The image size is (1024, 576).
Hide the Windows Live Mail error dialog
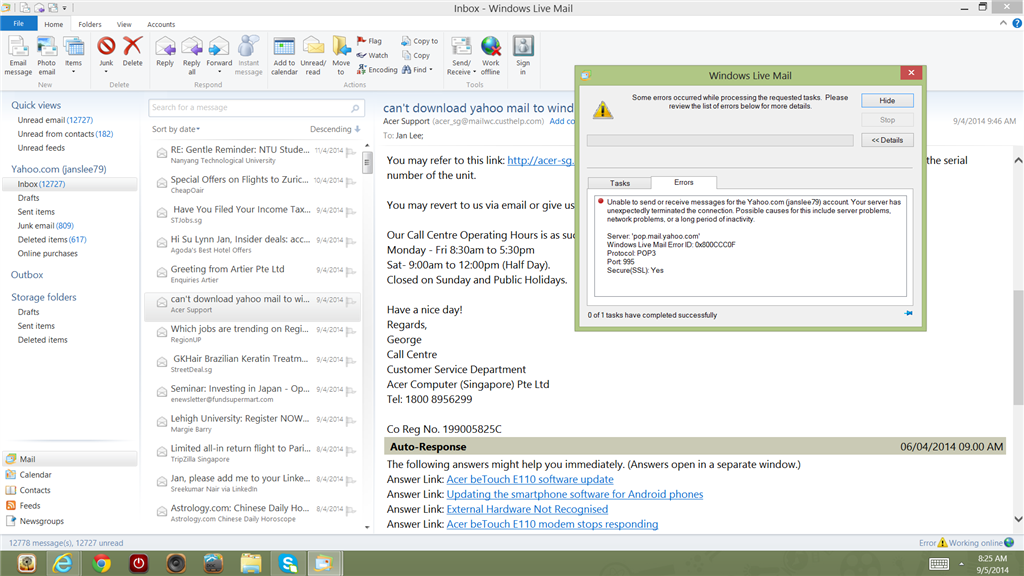point(887,101)
